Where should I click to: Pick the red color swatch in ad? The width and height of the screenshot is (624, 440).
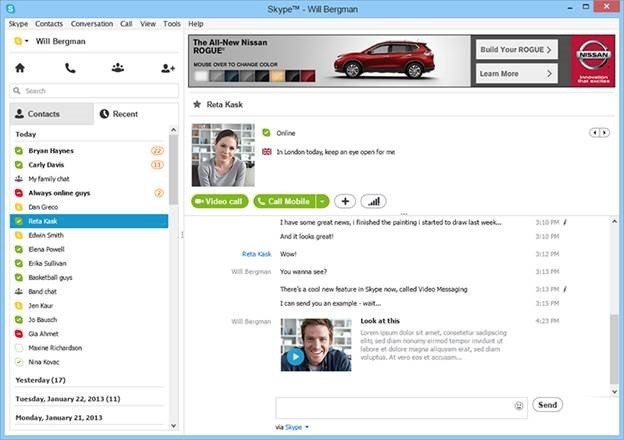[x=308, y=76]
